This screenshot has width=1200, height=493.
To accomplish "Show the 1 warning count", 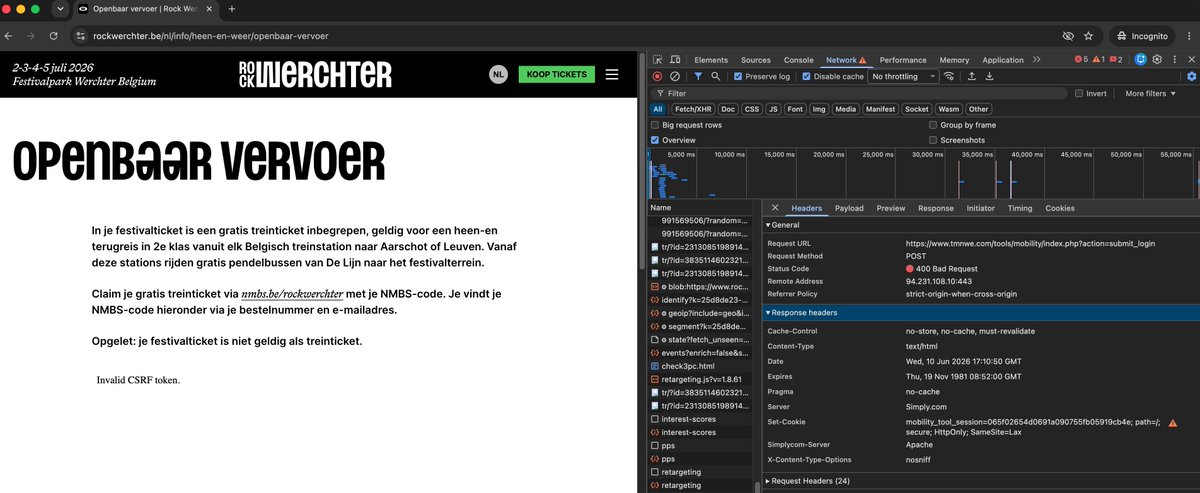I will (1098, 60).
